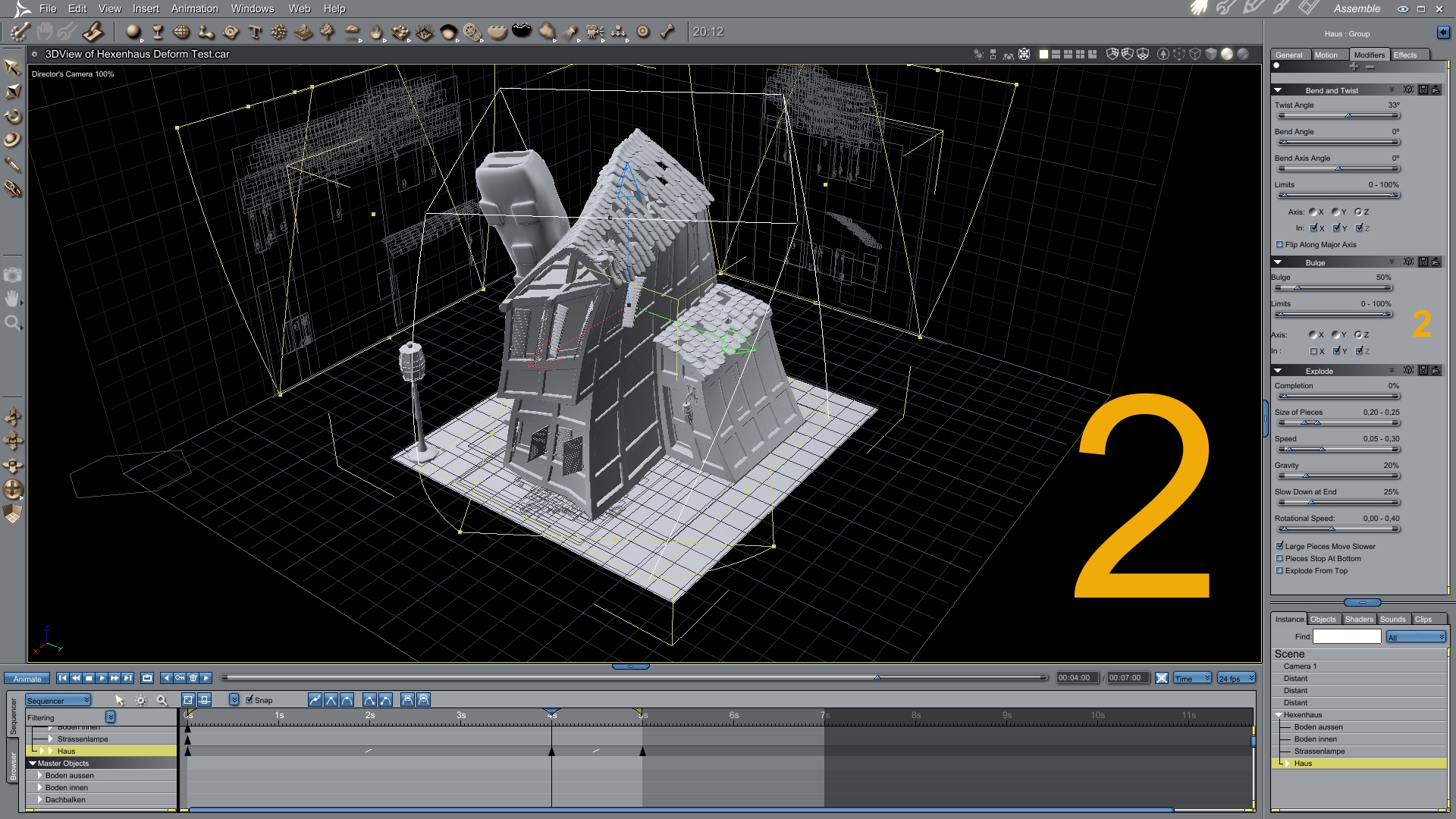Enable Flip Along Major Axis checkbox
Screen dimensions: 1456x819
click(x=1280, y=245)
